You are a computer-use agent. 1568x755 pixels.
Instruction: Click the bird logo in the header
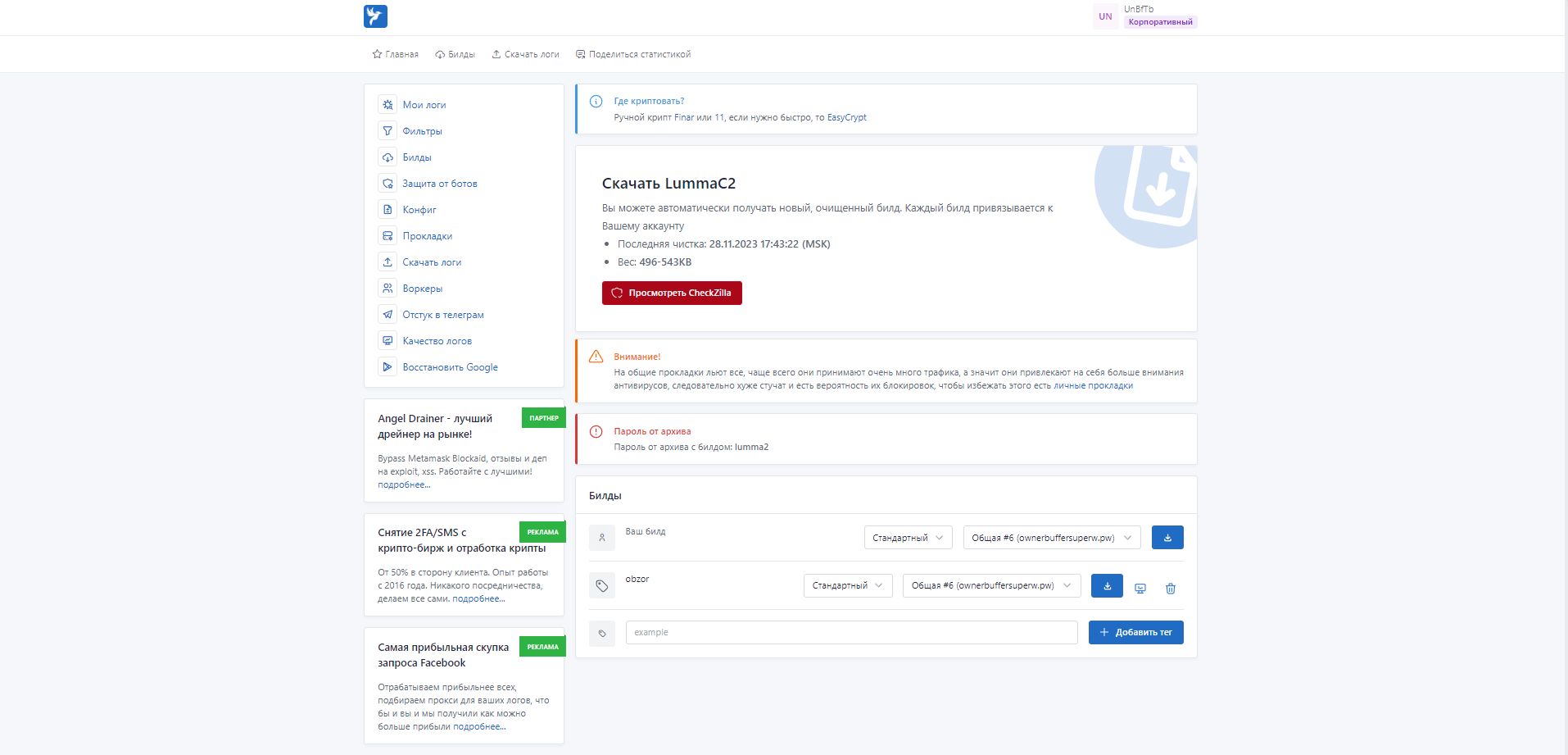[375, 16]
